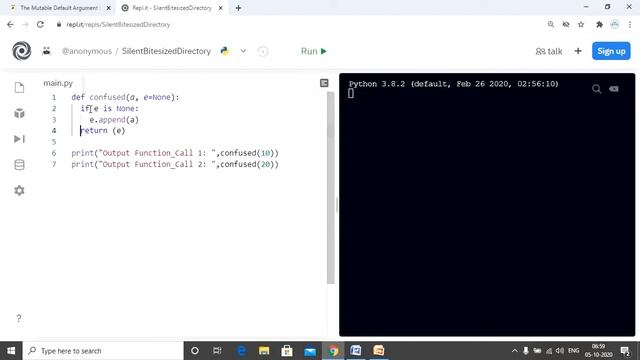Click the confused(10) print line

click(175, 153)
